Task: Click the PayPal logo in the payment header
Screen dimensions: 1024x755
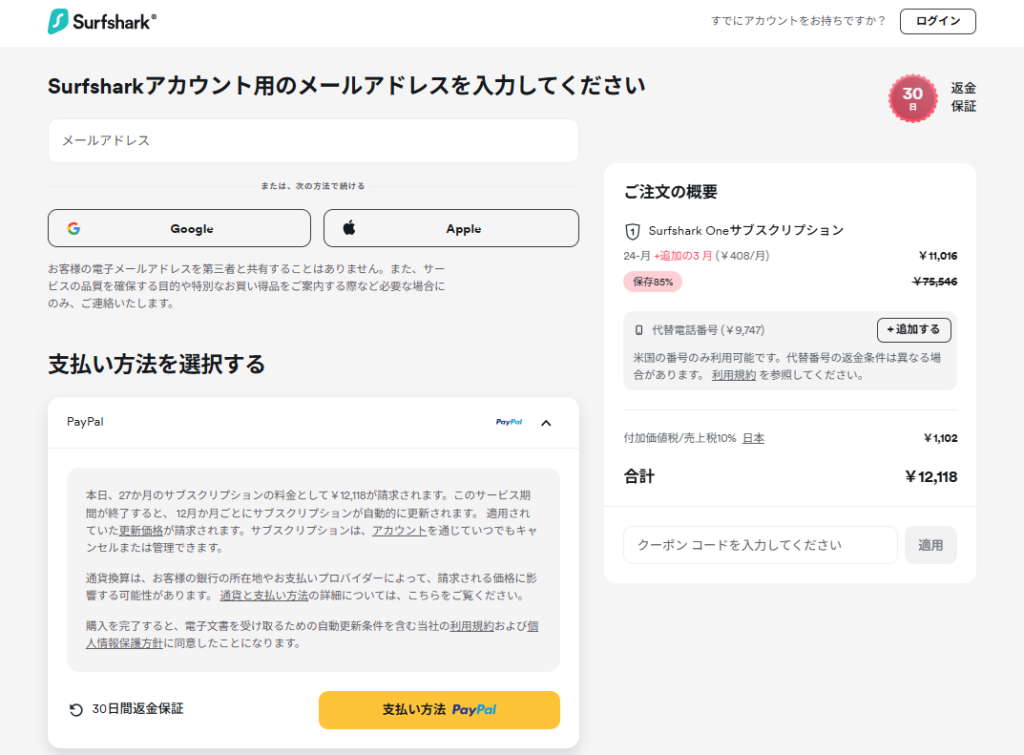Action: pos(509,422)
